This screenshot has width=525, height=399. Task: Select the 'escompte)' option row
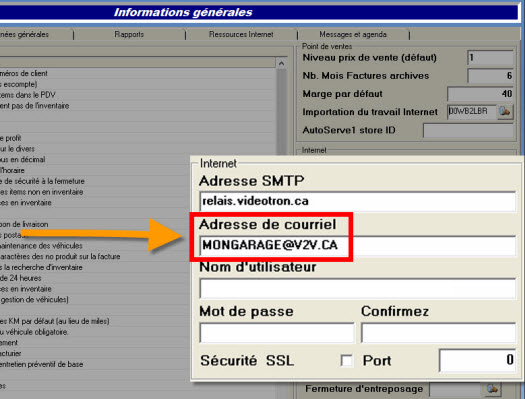(x=137, y=84)
